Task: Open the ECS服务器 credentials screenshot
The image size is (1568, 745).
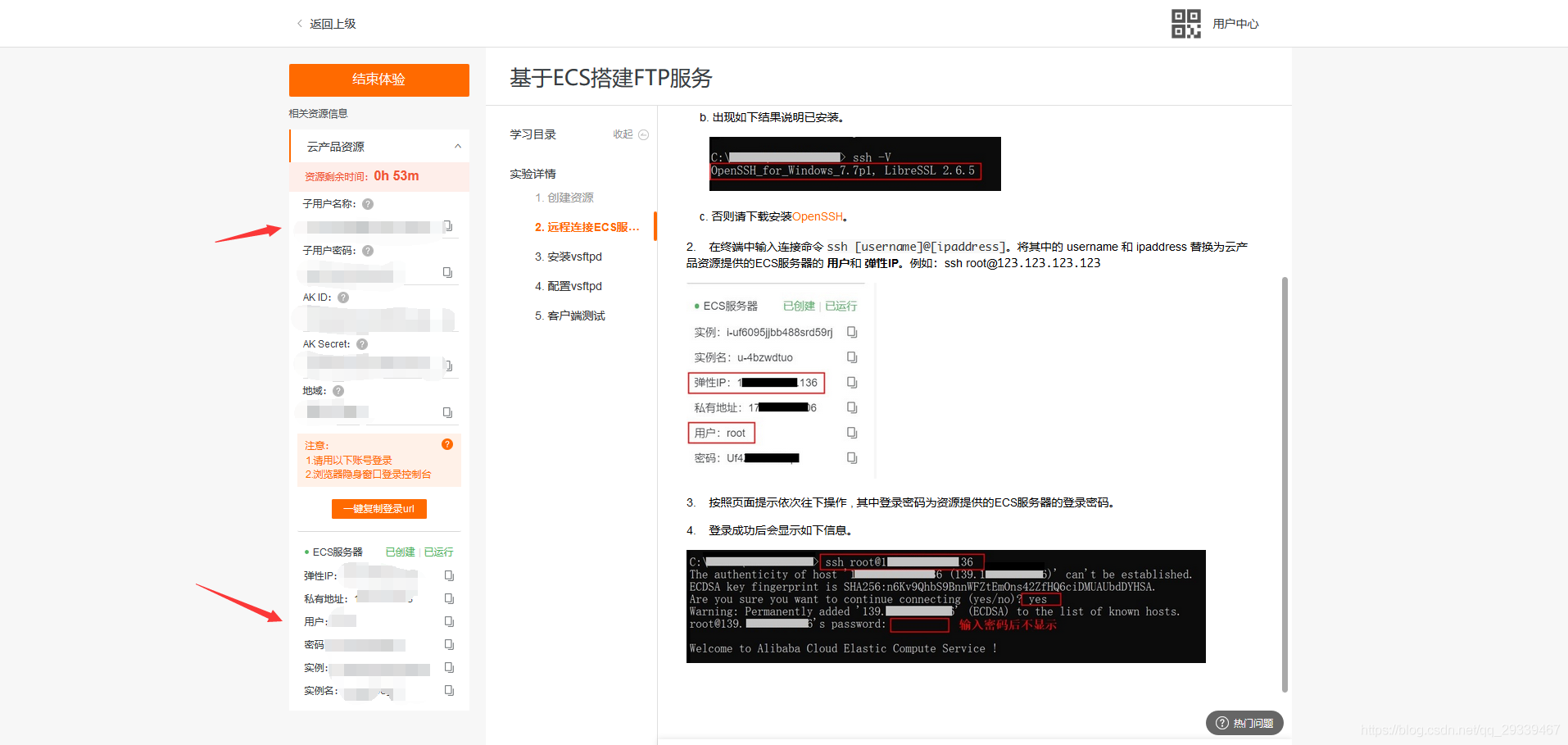Action: tap(781, 381)
